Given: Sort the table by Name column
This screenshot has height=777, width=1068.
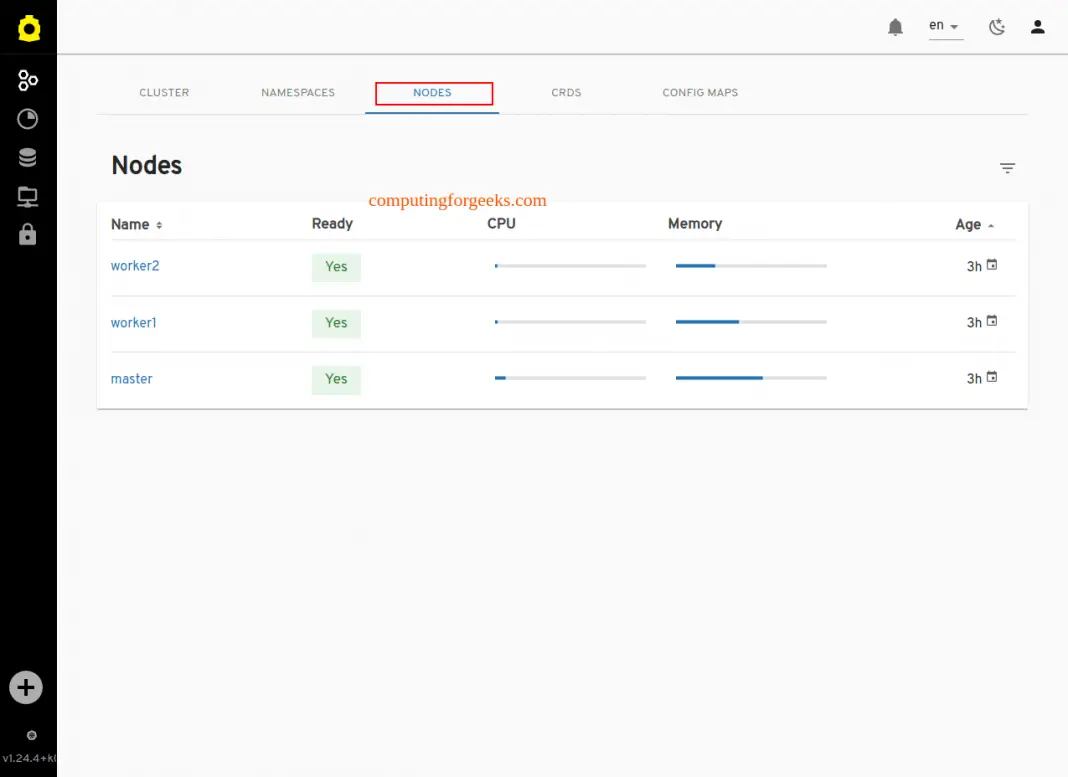Looking at the screenshot, I should pyautogui.click(x=136, y=225).
